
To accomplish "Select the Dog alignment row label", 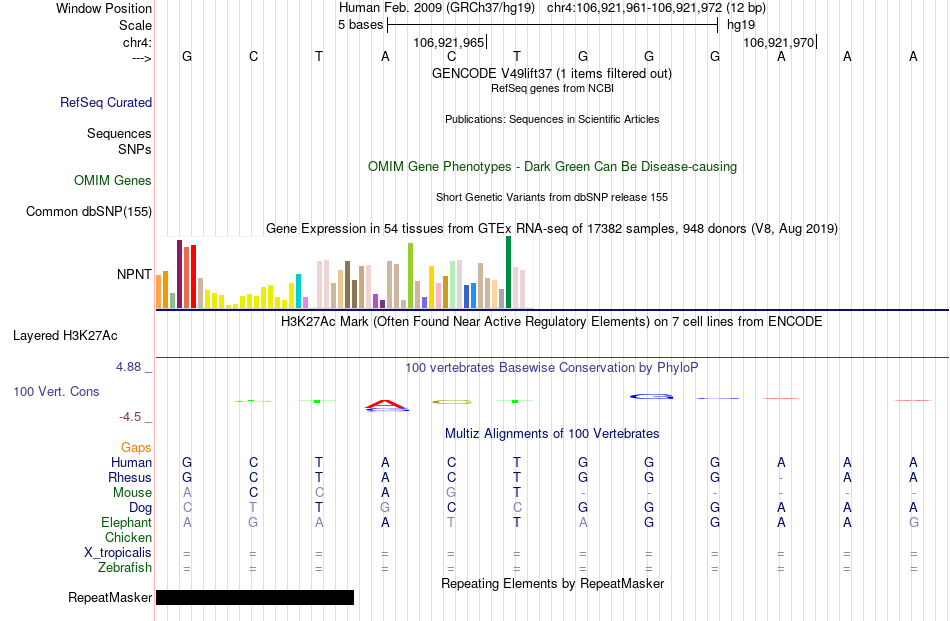I will 140,508.
